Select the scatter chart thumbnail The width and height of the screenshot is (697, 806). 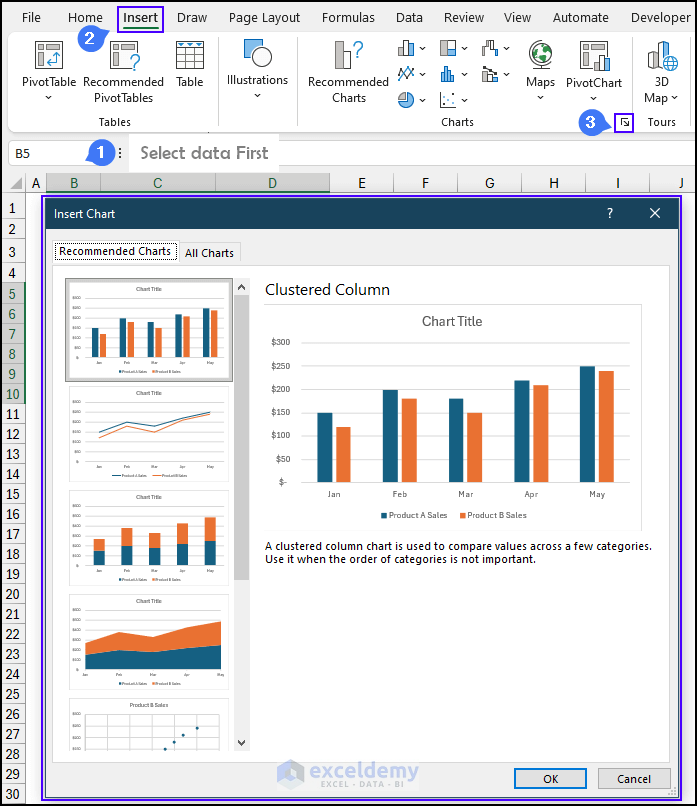point(149,725)
